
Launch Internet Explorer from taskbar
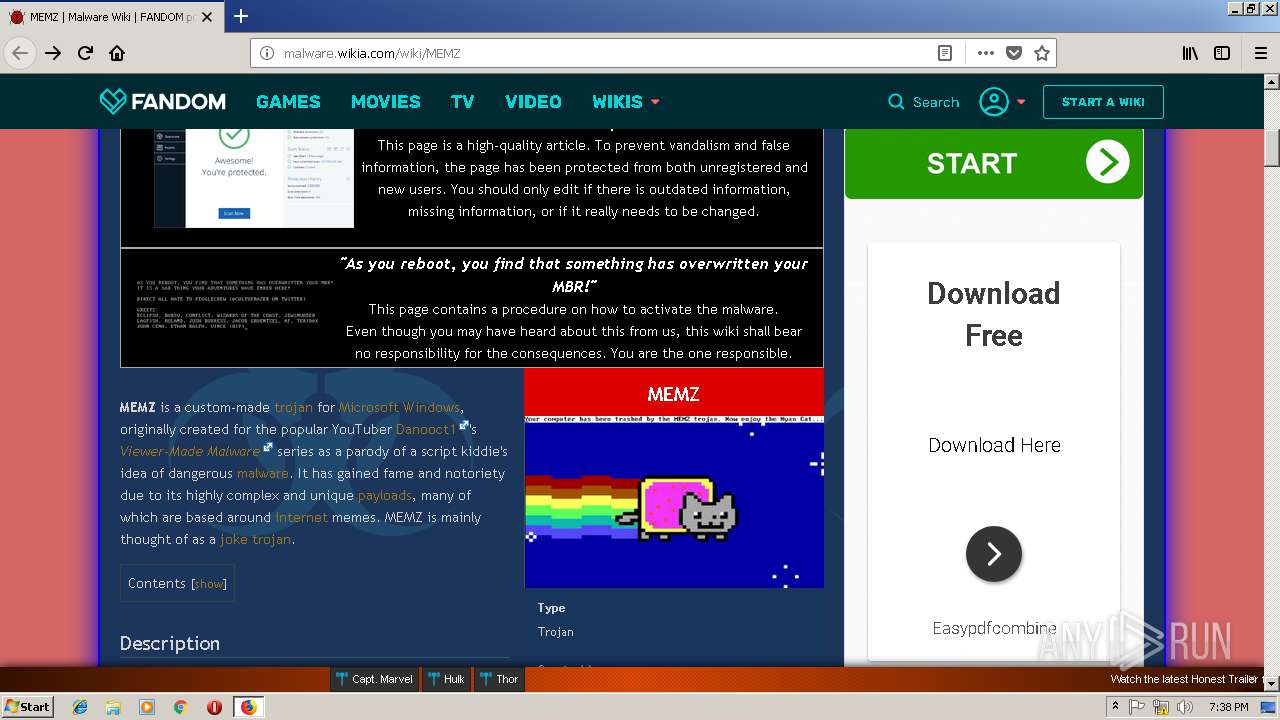pyautogui.click(x=80, y=707)
